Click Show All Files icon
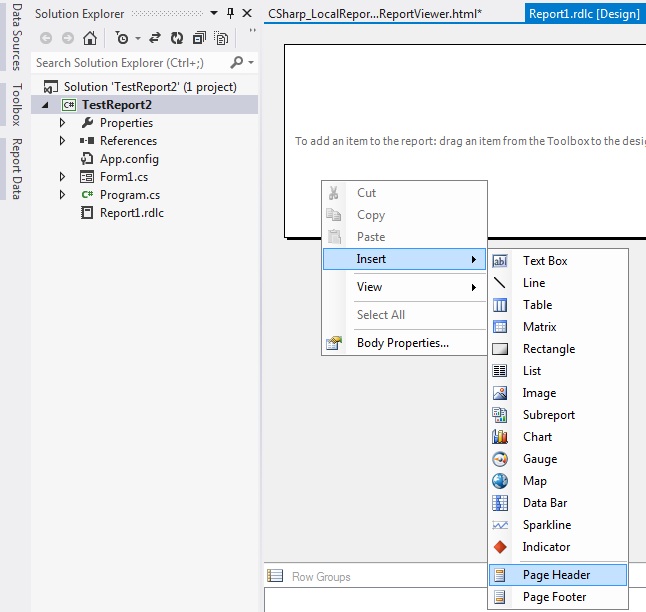Viewport: 646px width, 612px height. click(x=221, y=38)
